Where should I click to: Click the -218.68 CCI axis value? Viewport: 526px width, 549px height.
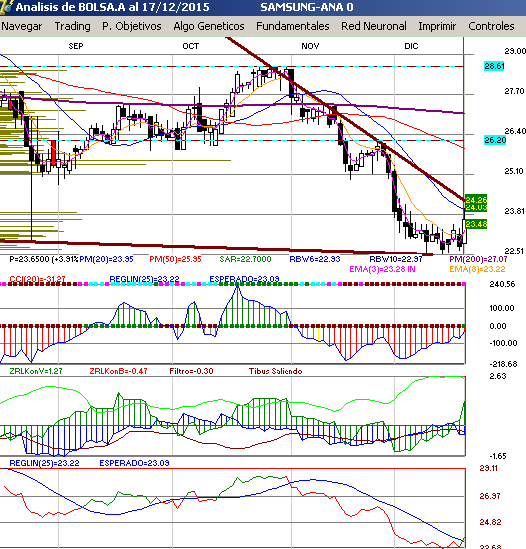tap(503, 364)
